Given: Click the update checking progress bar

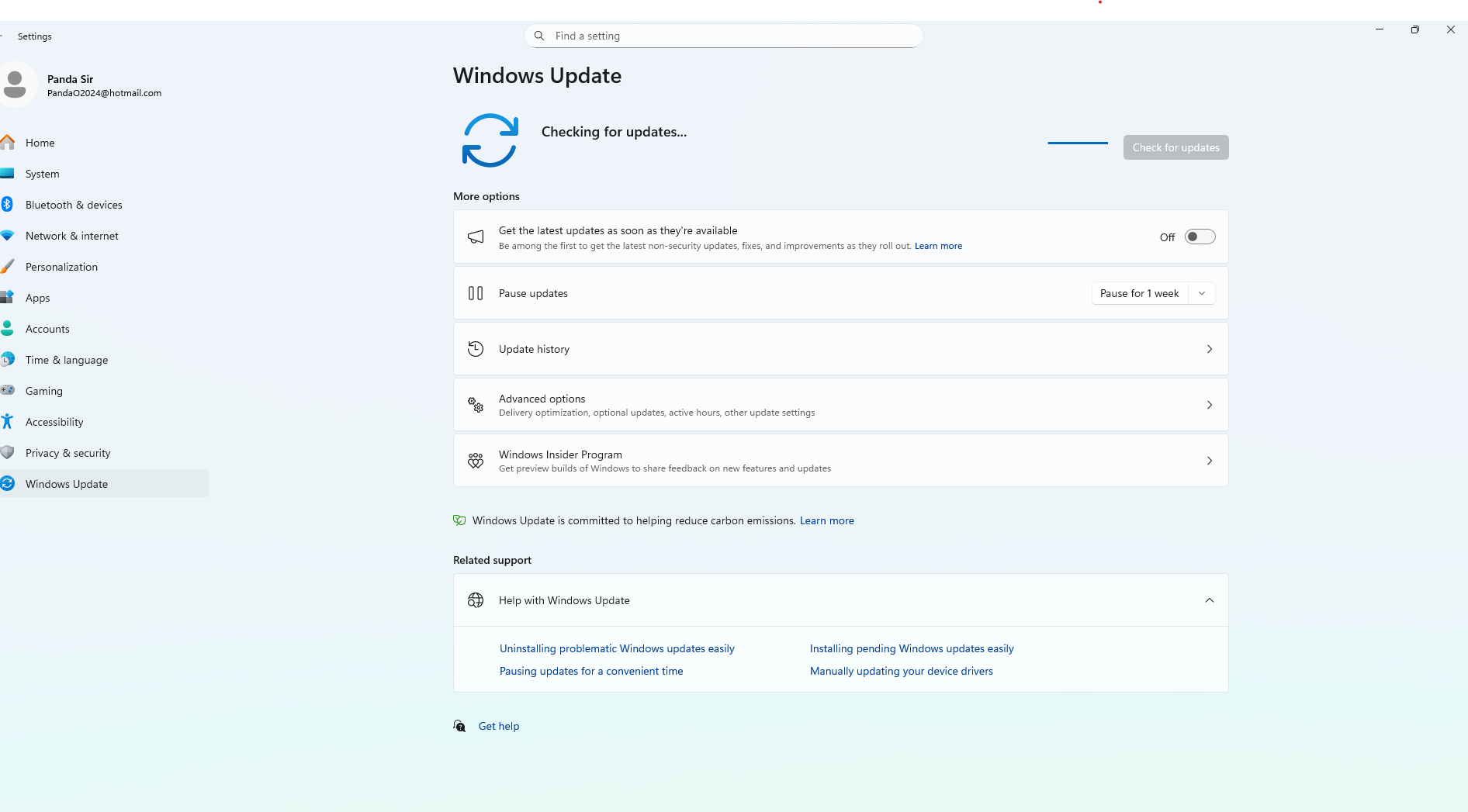Looking at the screenshot, I should pyautogui.click(x=1078, y=143).
